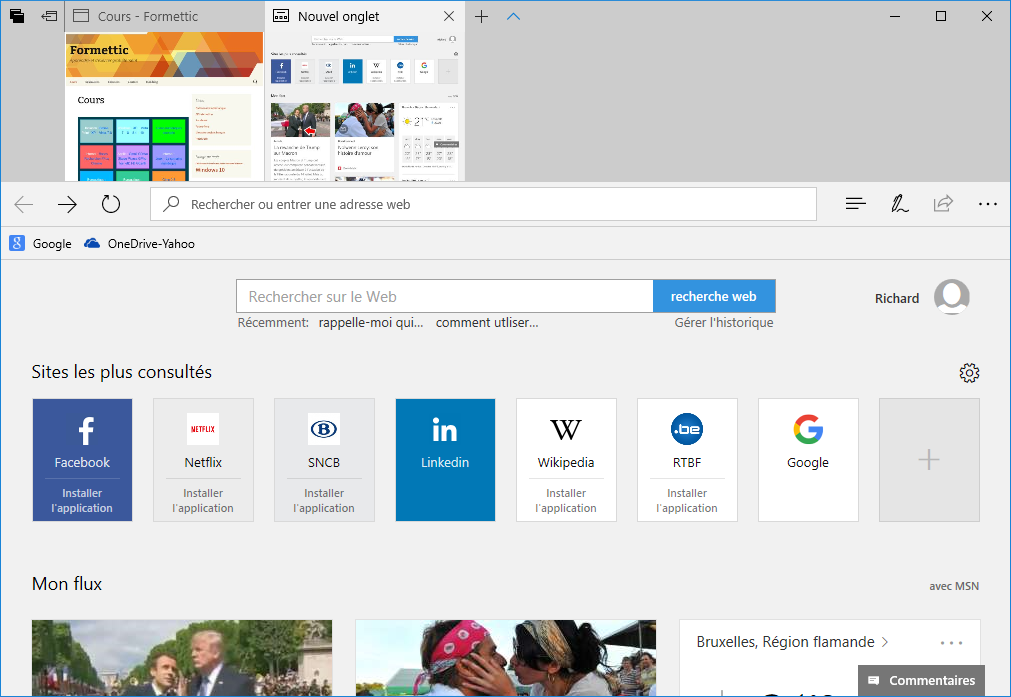Open news story with red bandana photo

506,658
